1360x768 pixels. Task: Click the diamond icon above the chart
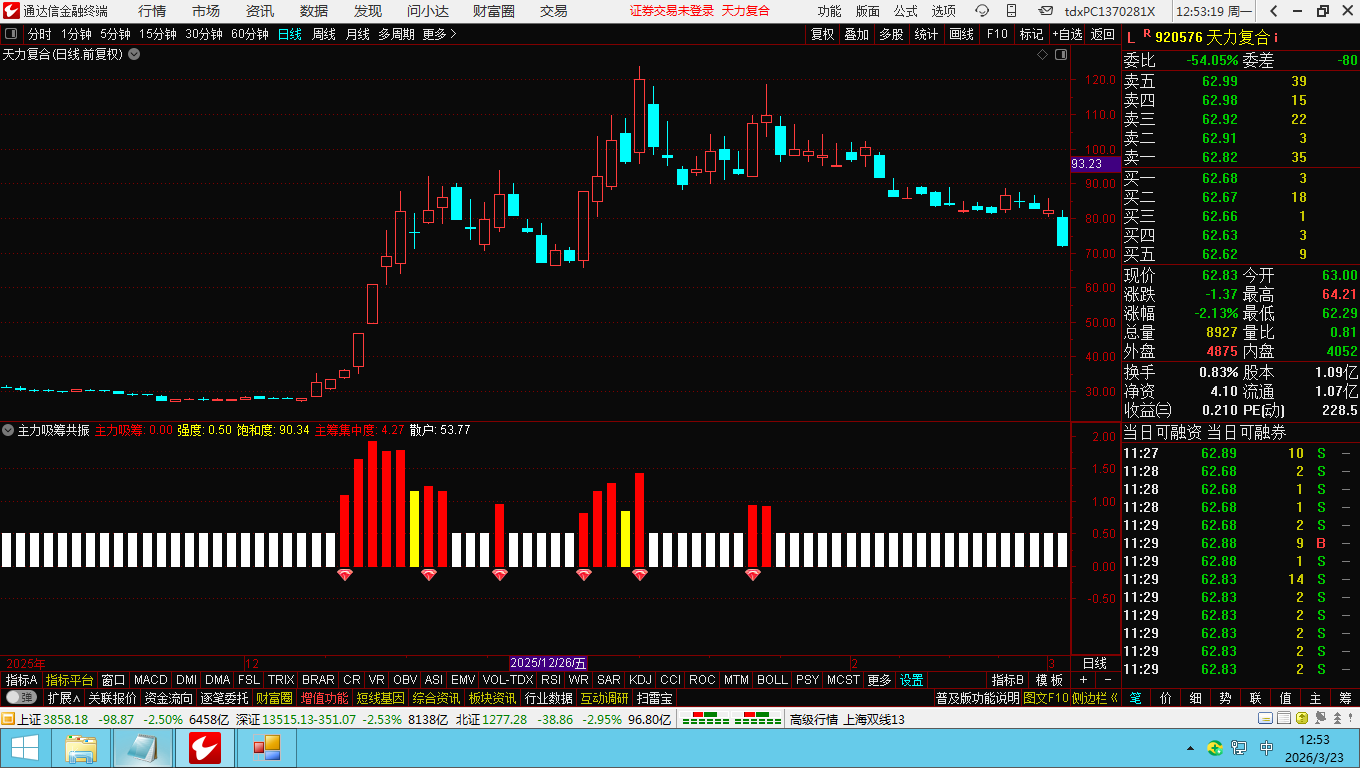[x=1040, y=54]
